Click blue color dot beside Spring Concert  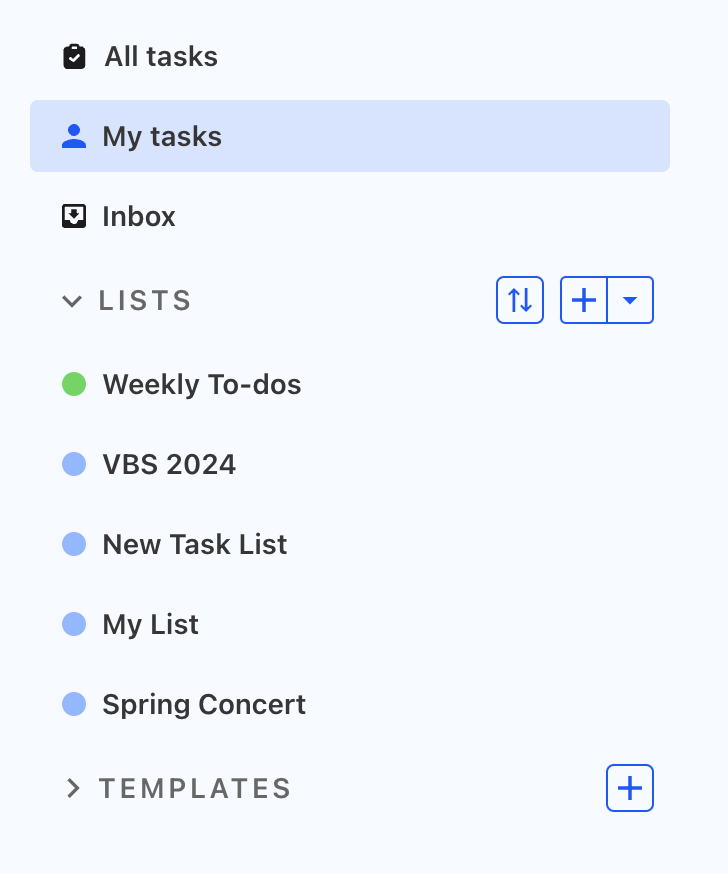(74, 704)
